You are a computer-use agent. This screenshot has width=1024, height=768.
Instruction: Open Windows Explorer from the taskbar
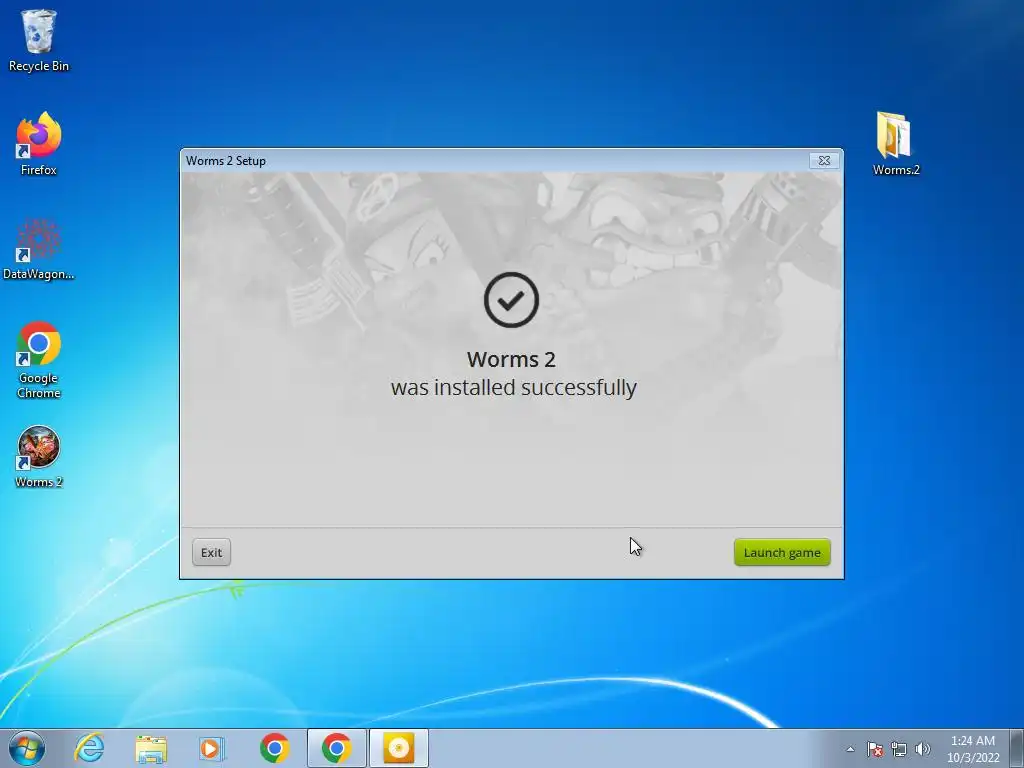point(151,748)
